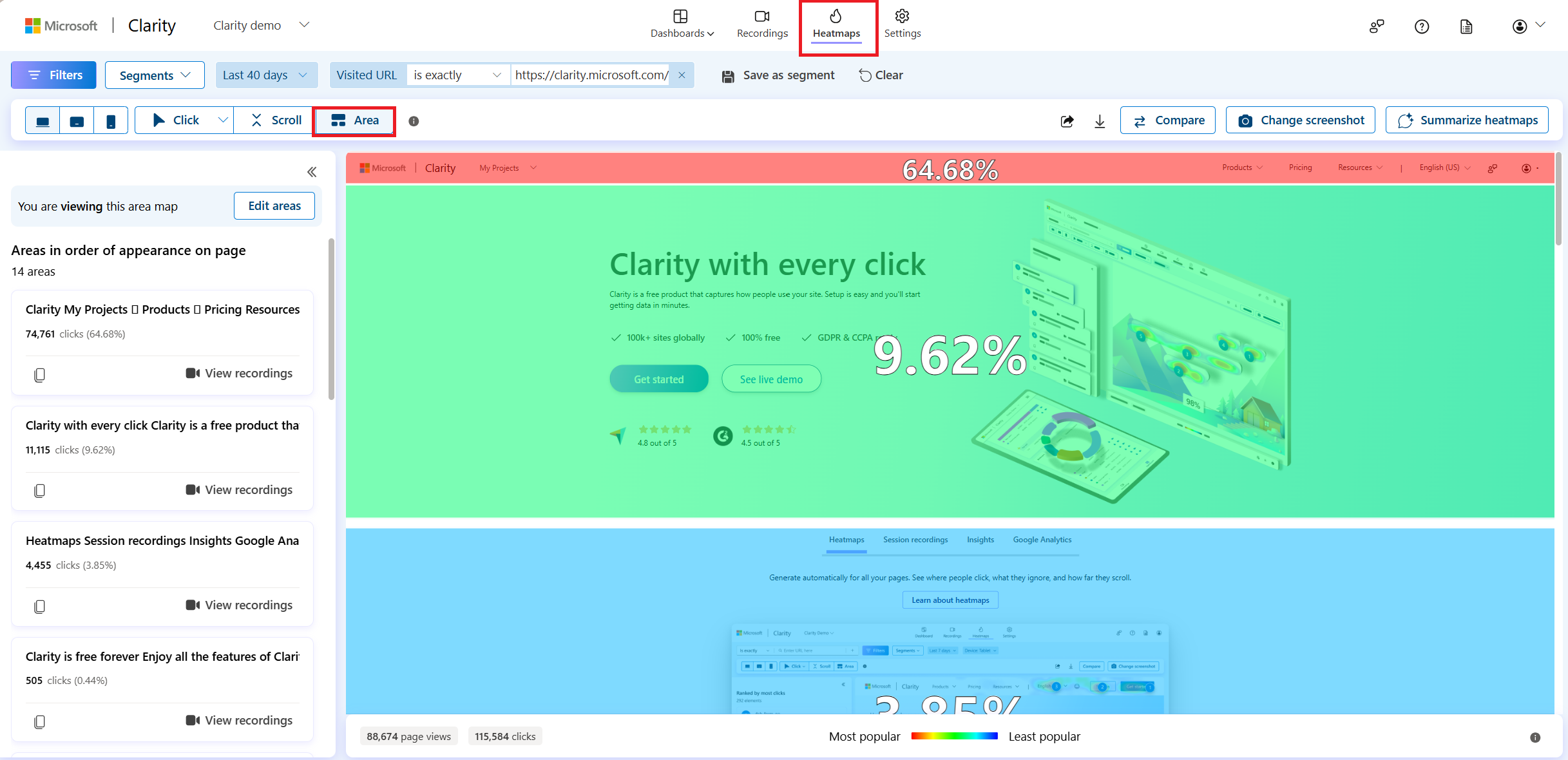Click Pricing in preview header

click(x=1300, y=167)
